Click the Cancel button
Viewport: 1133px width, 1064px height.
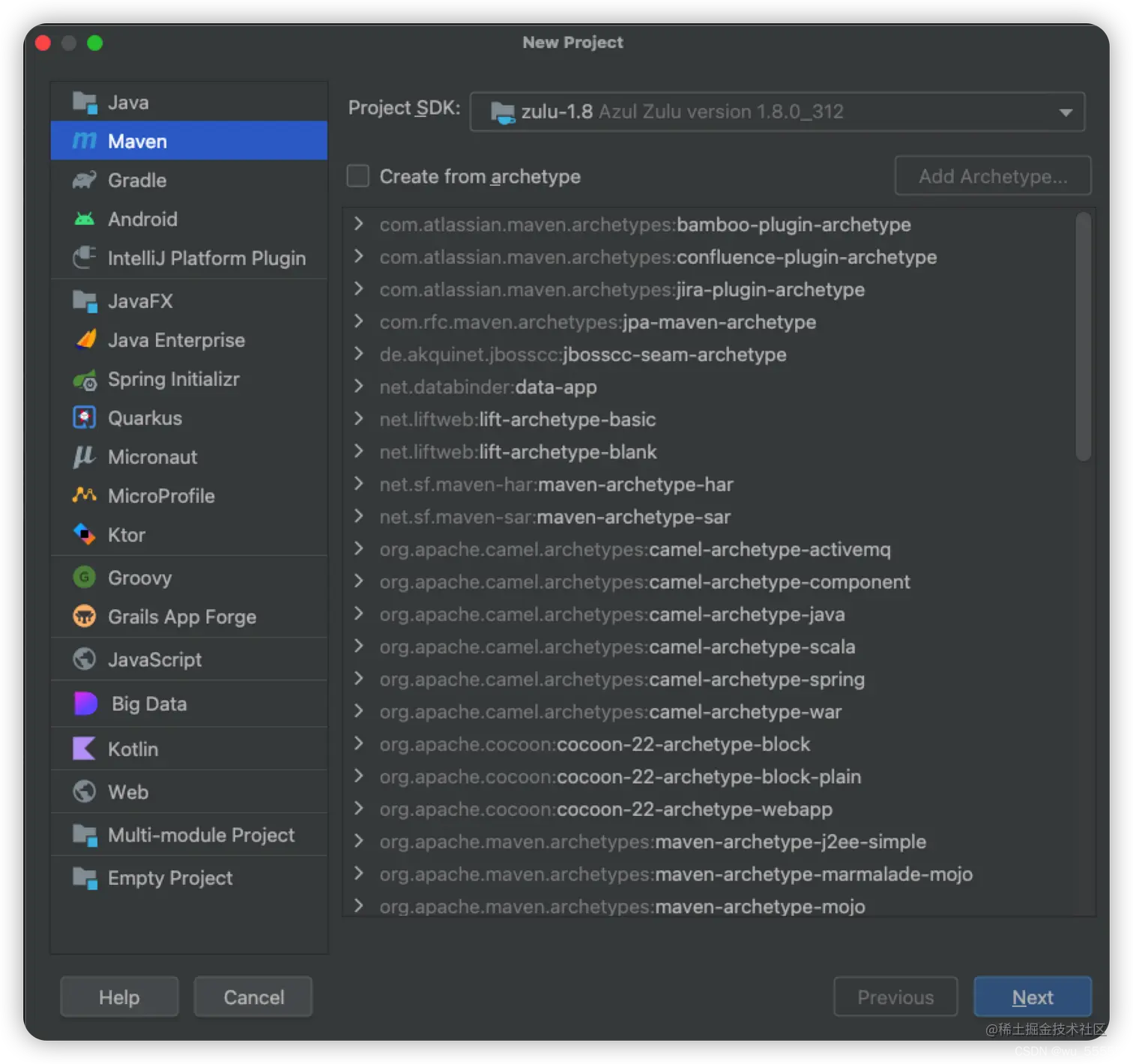253,997
